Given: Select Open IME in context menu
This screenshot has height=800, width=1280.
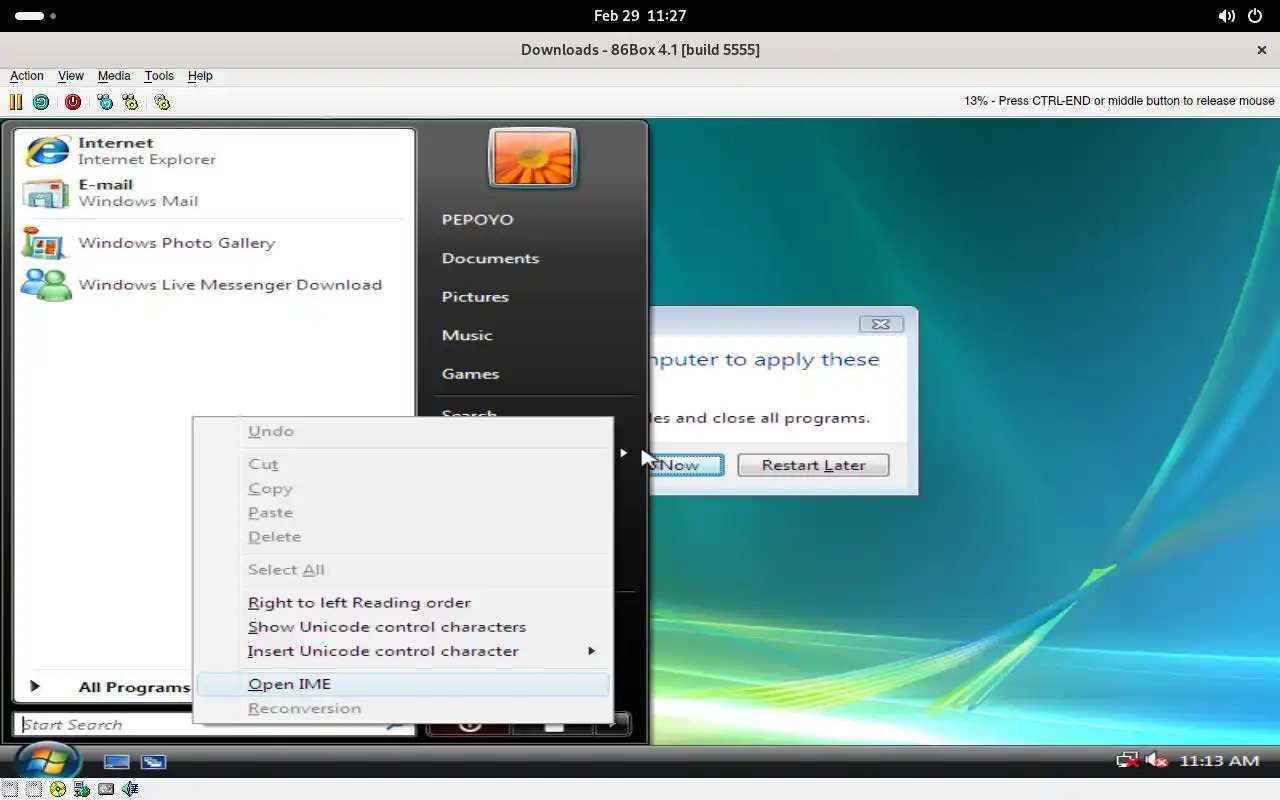Looking at the screenshot, I should click(403, 684).
